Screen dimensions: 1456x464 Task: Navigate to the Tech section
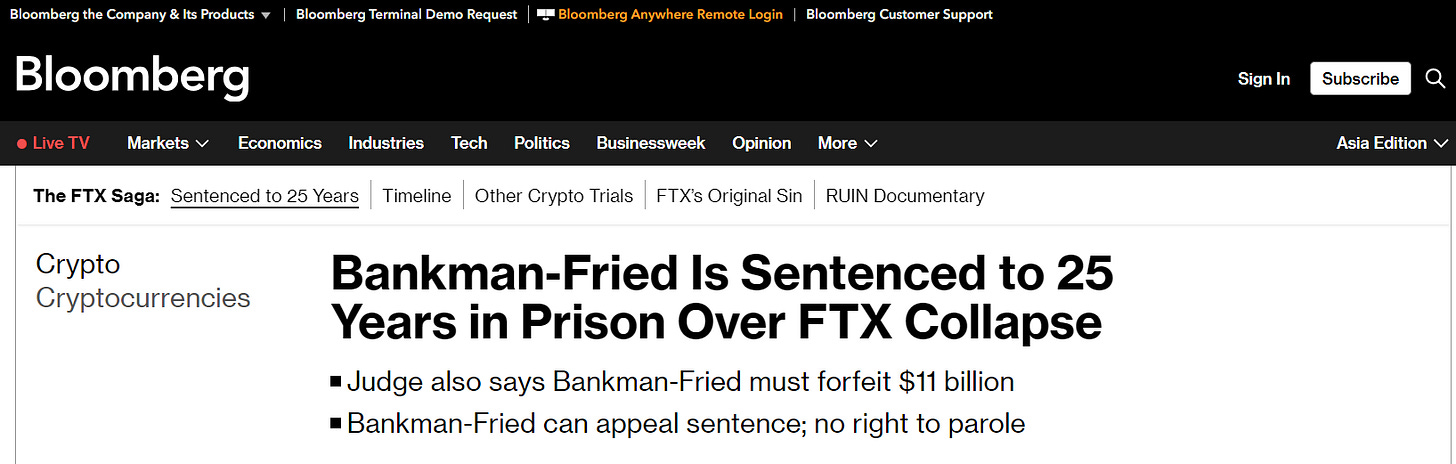click(x=469, y=143)
